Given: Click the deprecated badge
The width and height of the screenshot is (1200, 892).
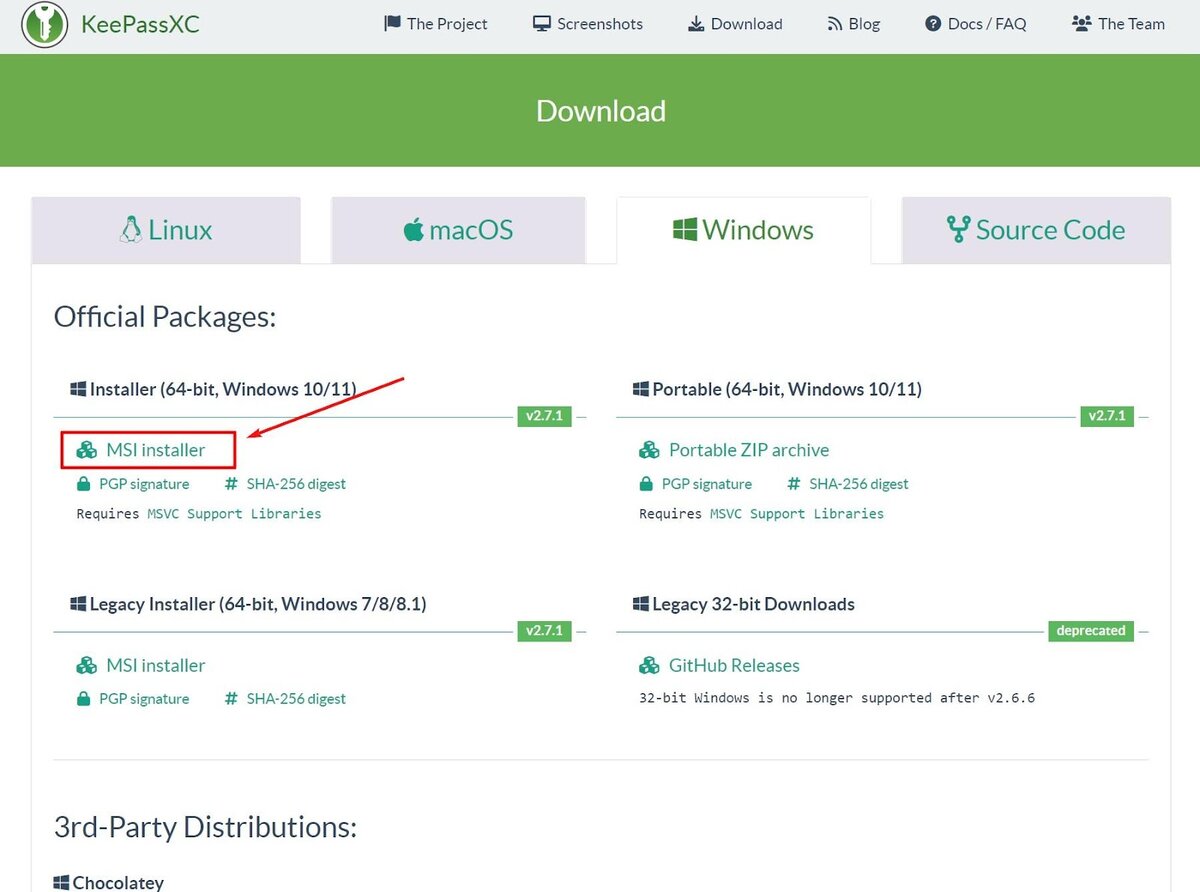Looking at the screenshot, I should click(x=1091, y=631).
